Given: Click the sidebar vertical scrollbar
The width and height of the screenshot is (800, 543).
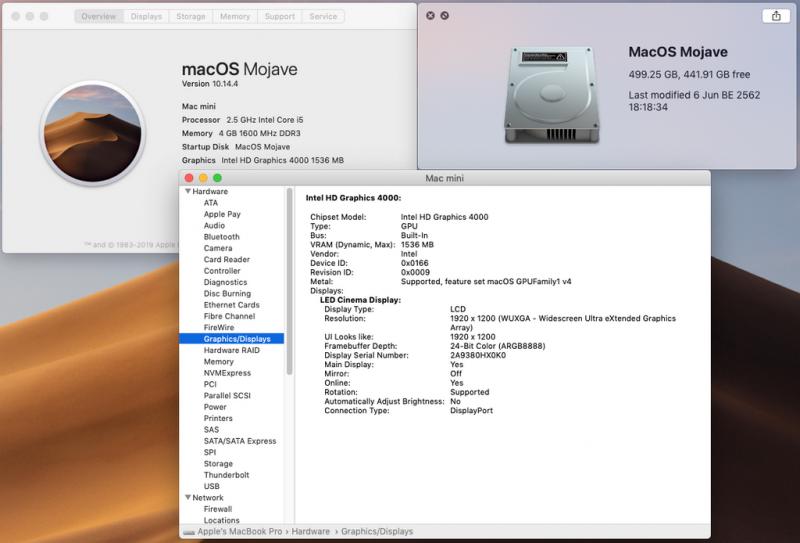Looking at the screenshot, I should (x=290, y=280).
